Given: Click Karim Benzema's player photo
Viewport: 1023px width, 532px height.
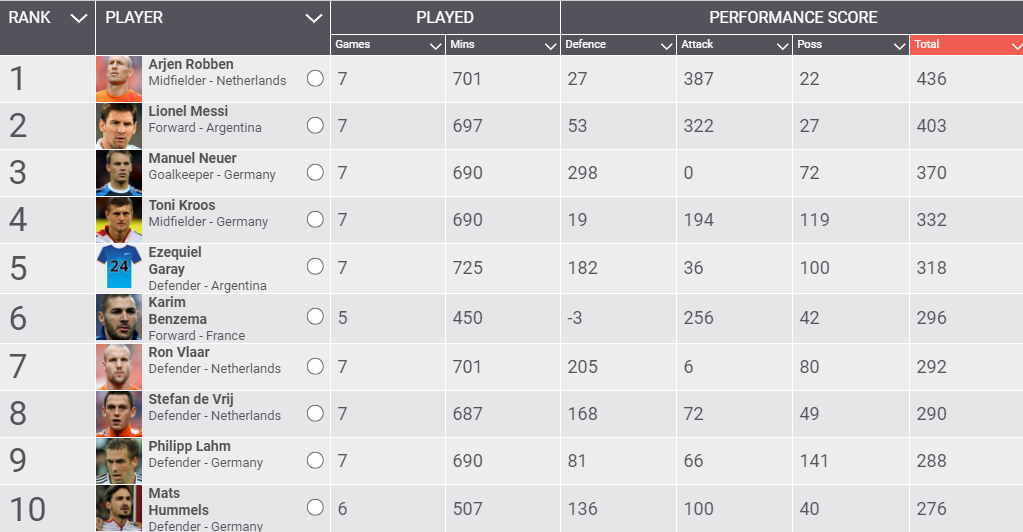Looking at the screenshot, I should pyautogui.click(x=119, y=317).
